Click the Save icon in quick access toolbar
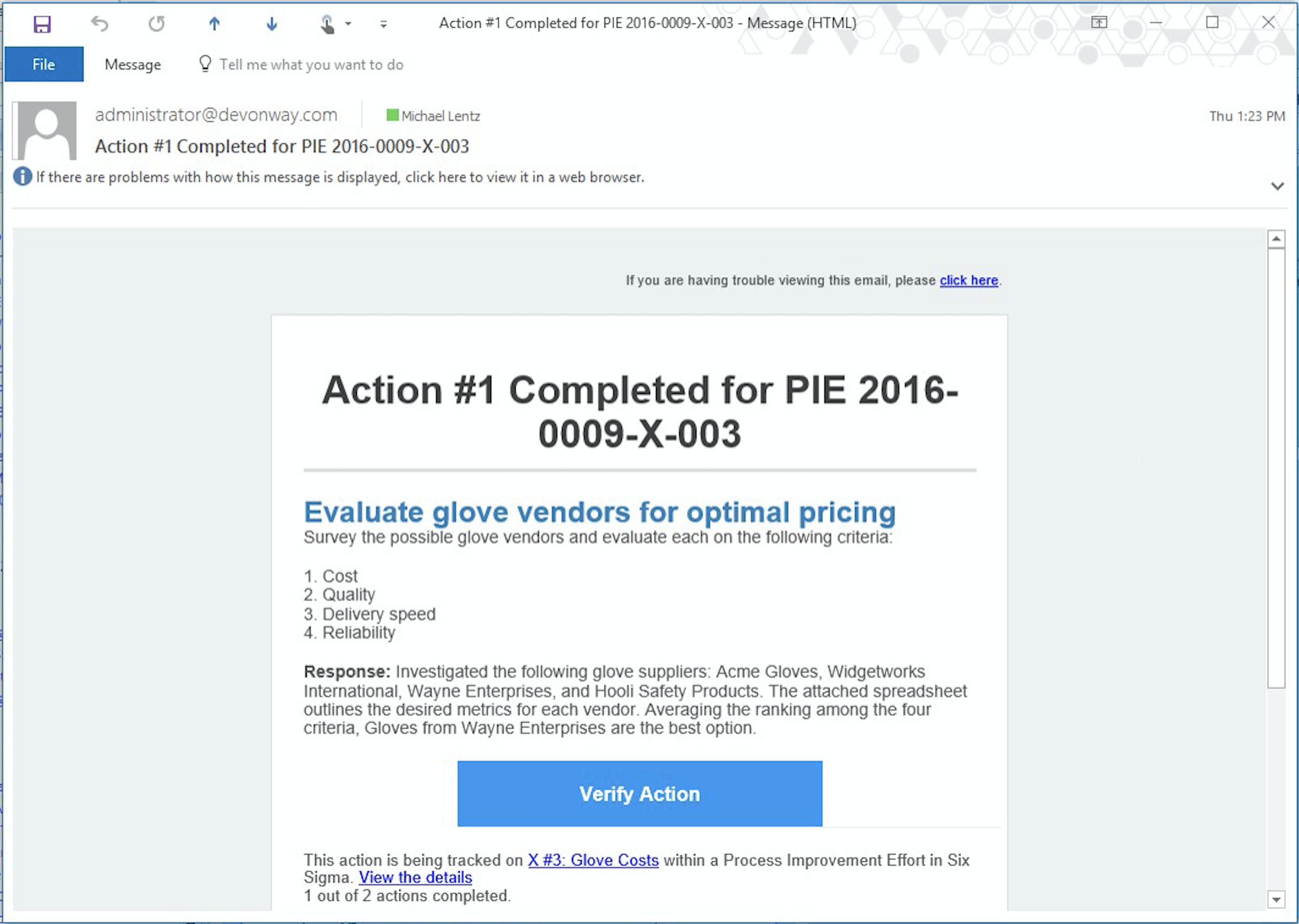Screen dimensions: 1299x924 point(42,24)
